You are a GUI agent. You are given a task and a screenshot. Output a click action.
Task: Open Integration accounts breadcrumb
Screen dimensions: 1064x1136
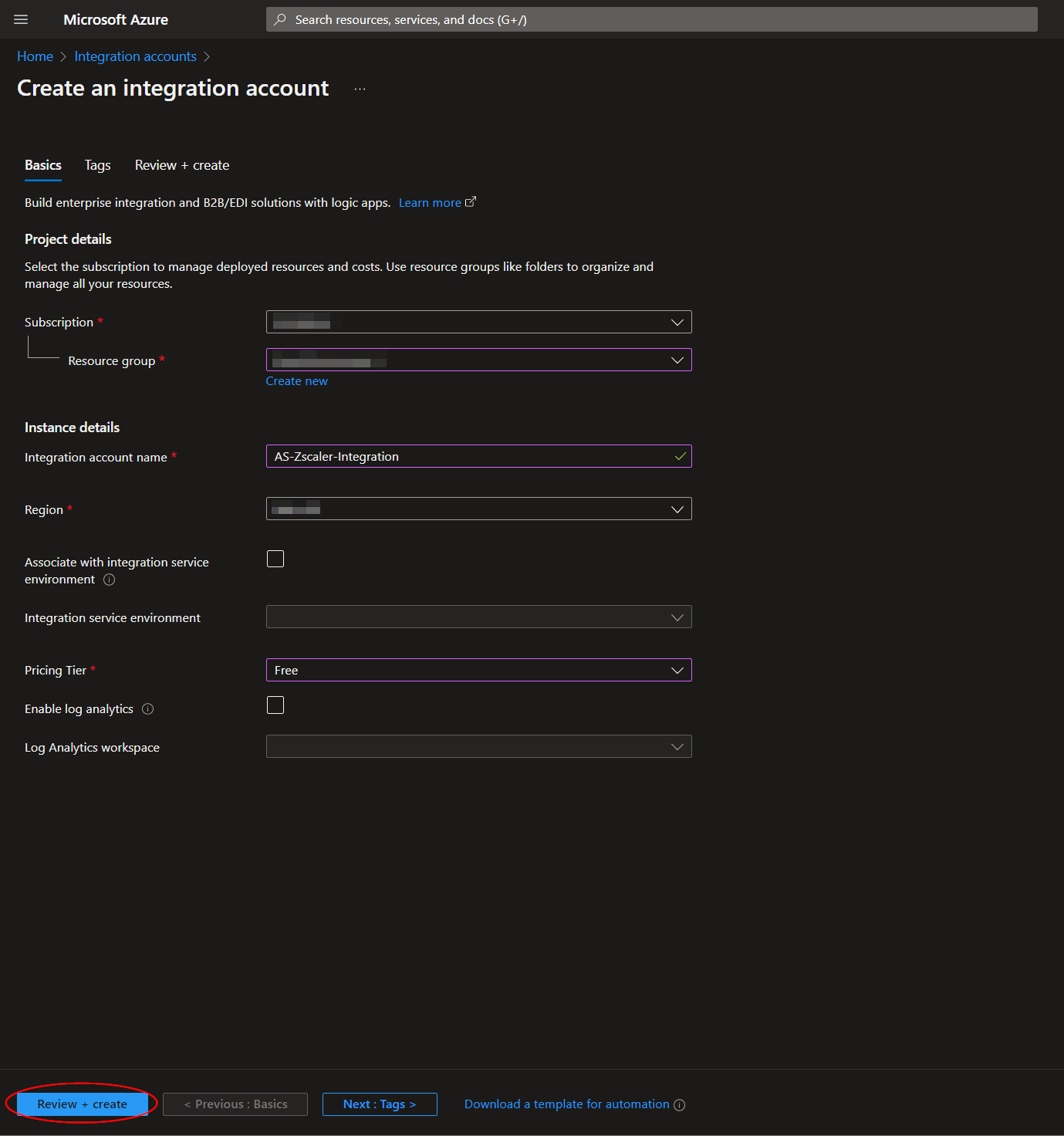136,56
